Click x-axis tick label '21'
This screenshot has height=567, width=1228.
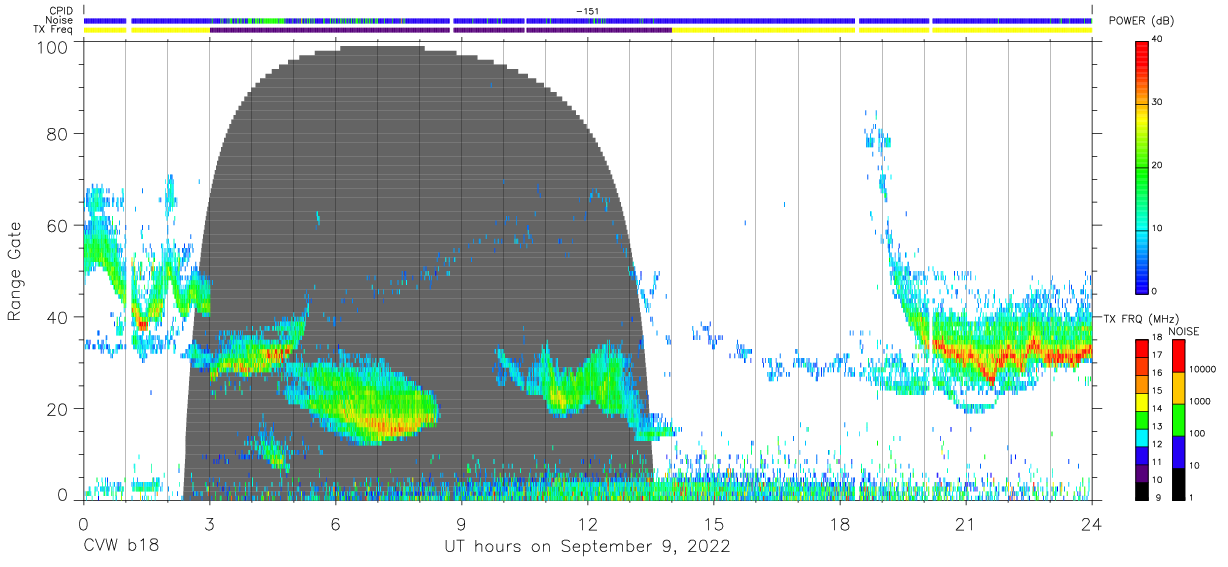tap(966, 524)
